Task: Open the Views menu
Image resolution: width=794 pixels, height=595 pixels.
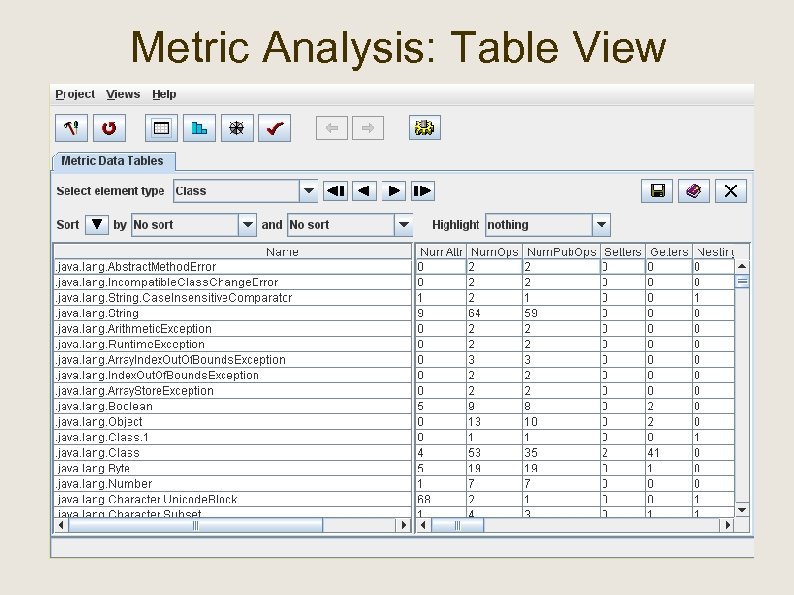Action: [123, 94]
